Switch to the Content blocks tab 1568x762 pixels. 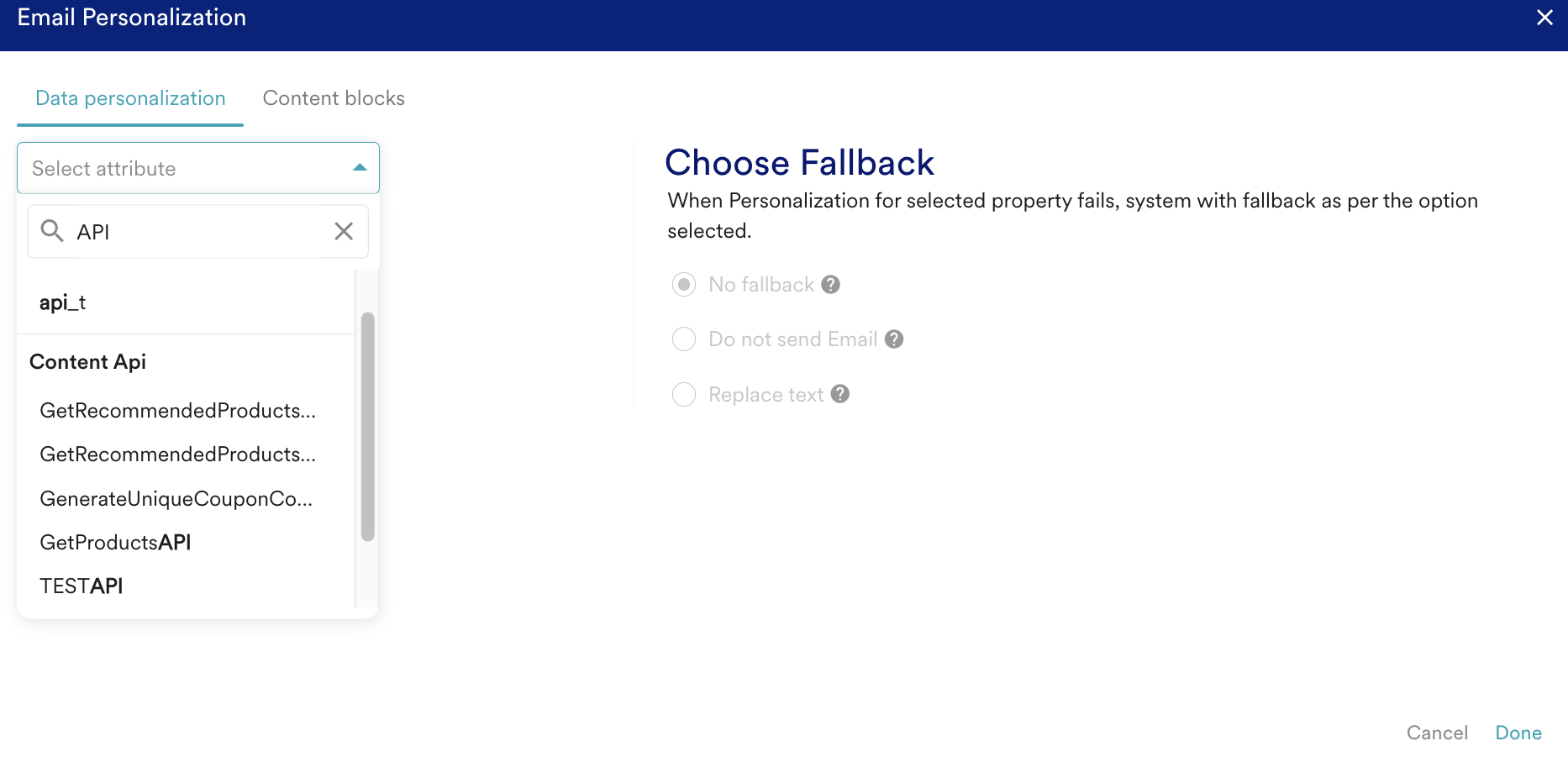click(x=334, y=98)
